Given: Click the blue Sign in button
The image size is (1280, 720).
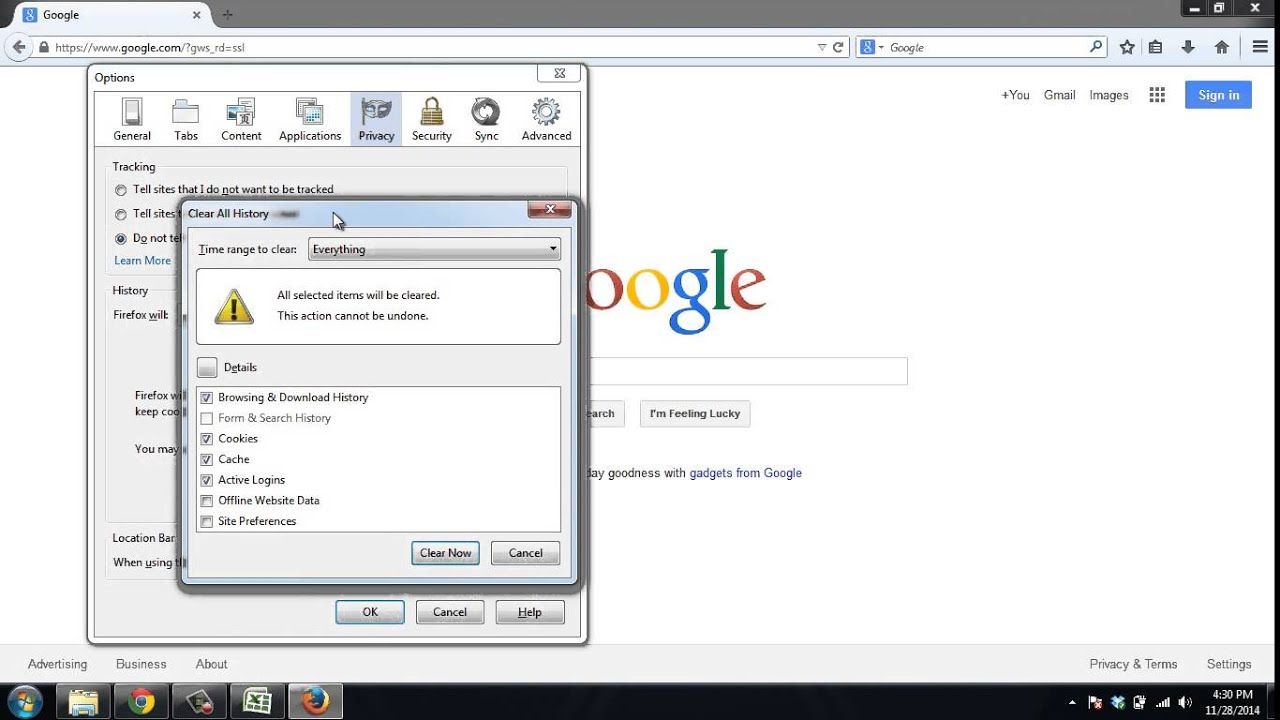Looking at the screenshot, I should (x=1218, y=95).
